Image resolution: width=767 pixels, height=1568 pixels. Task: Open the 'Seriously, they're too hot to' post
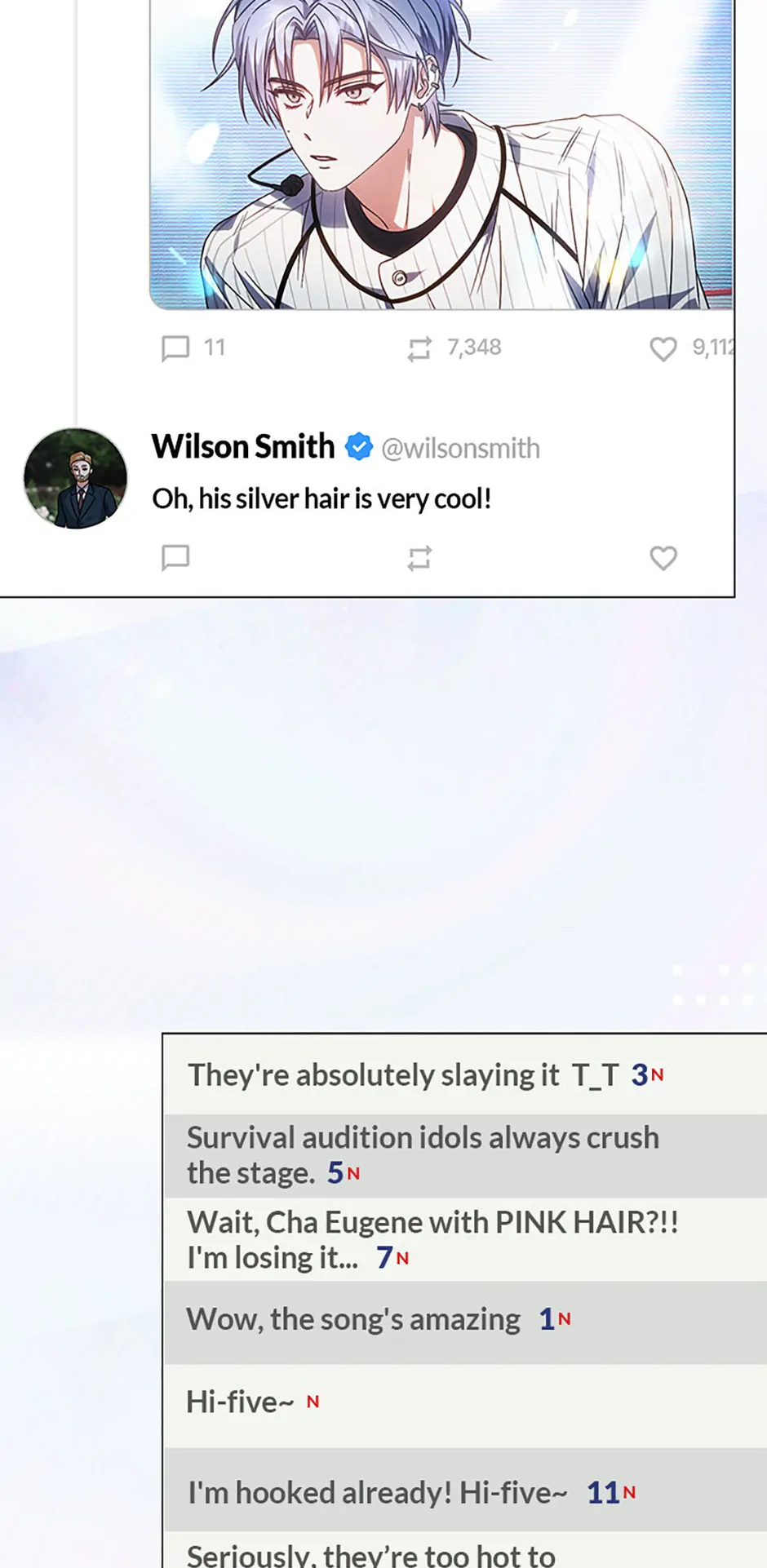coord(465,1550)
